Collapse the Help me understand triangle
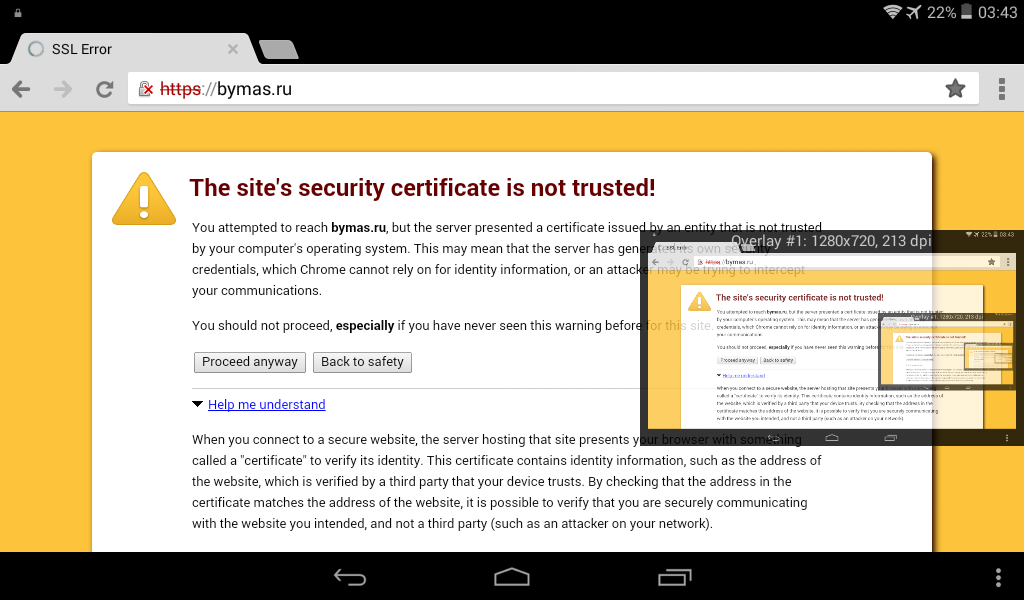 [x=198, y=405]
